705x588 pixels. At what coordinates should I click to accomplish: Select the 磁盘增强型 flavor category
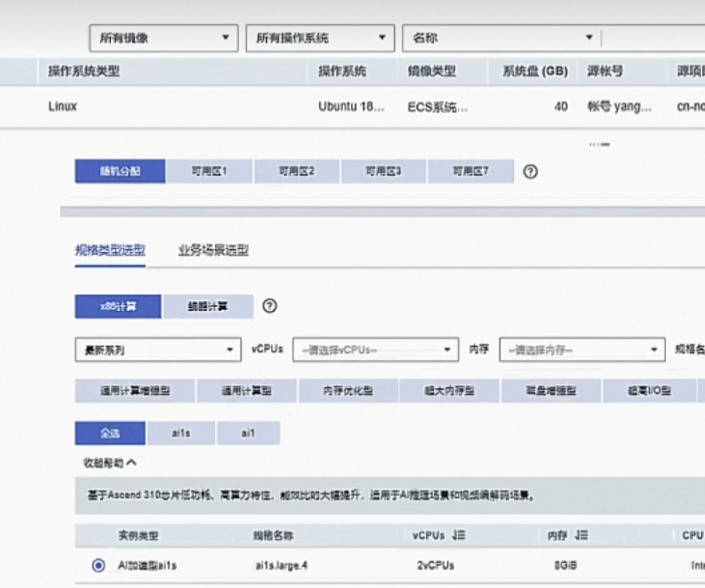pyautogui.click(x=551, y=391)
